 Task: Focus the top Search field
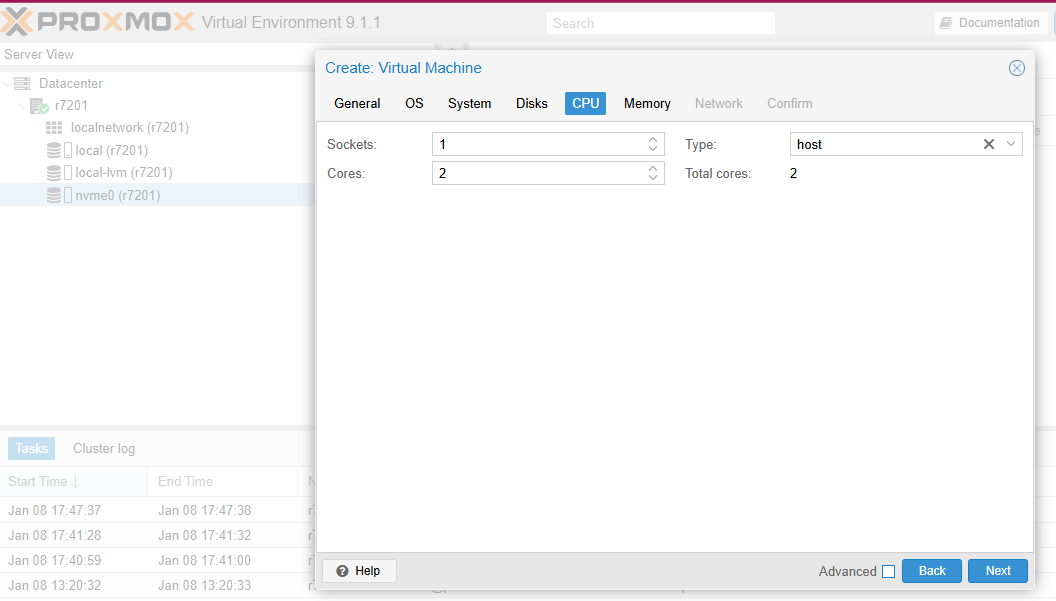pyautogui.click(x=660, y=23)
